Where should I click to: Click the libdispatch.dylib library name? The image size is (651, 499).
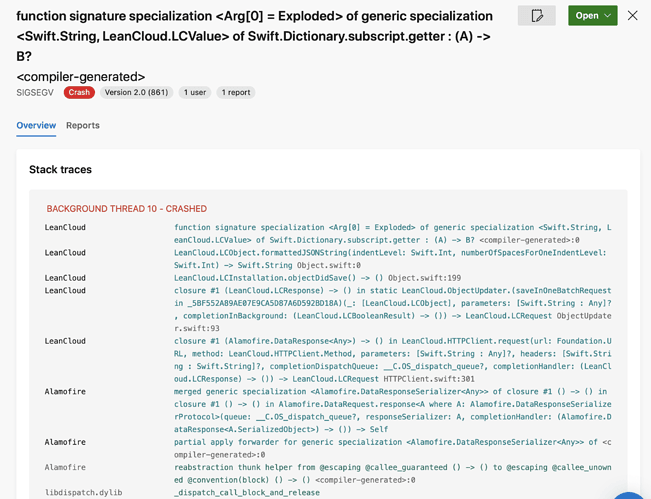(x=83, y=492)
